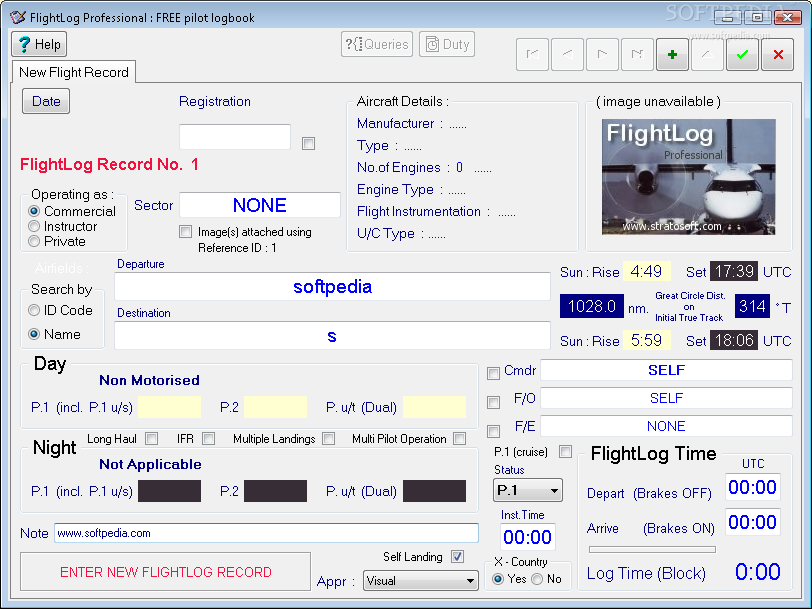
Task: Click the Destination airfield field
Action: click(332, 336)
